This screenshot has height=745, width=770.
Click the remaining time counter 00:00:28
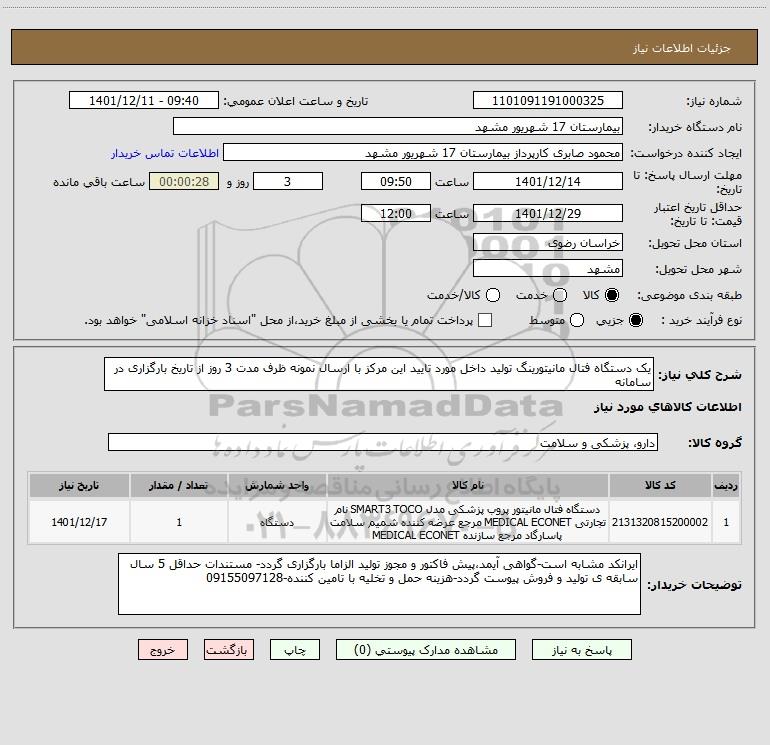(184, 181)
